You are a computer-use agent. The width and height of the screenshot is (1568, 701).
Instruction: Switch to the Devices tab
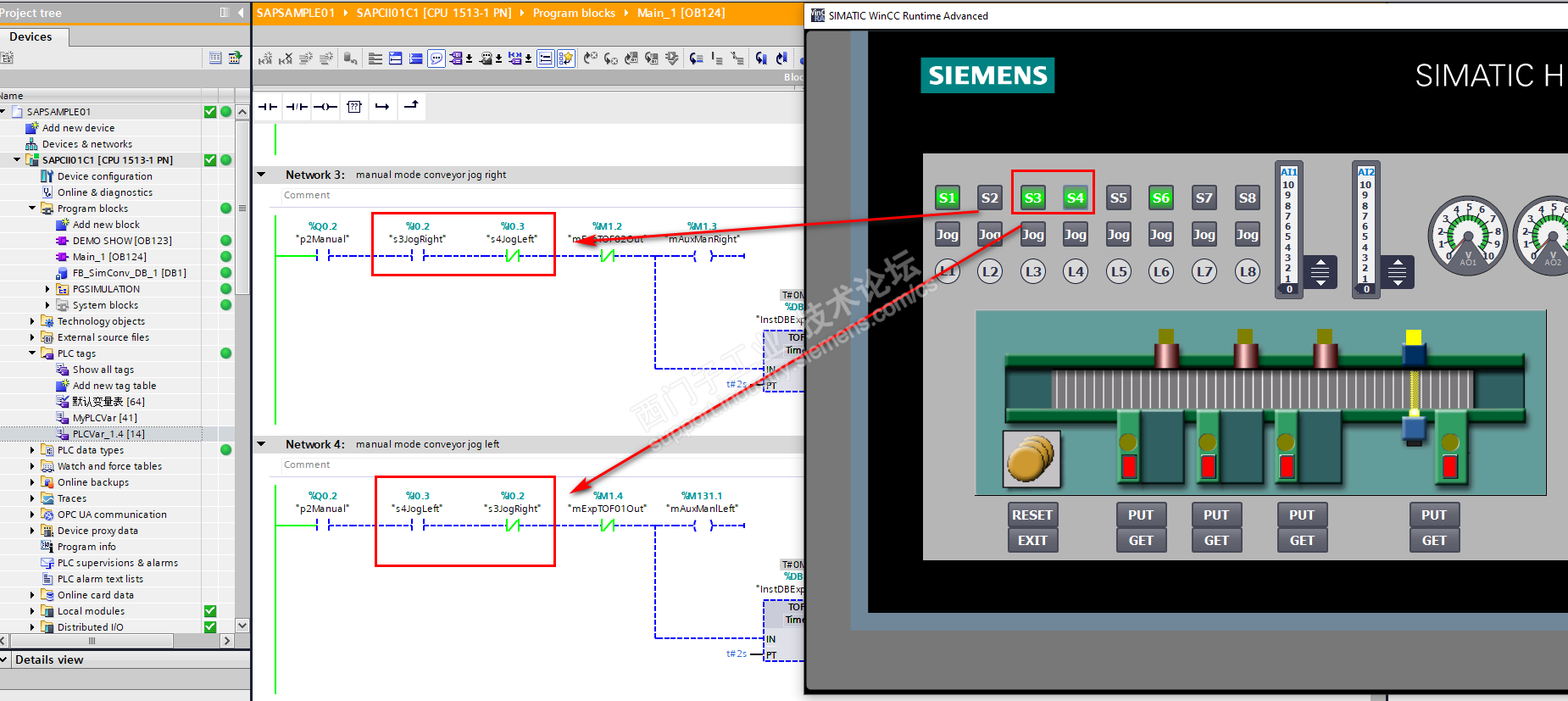coord(31,36)
